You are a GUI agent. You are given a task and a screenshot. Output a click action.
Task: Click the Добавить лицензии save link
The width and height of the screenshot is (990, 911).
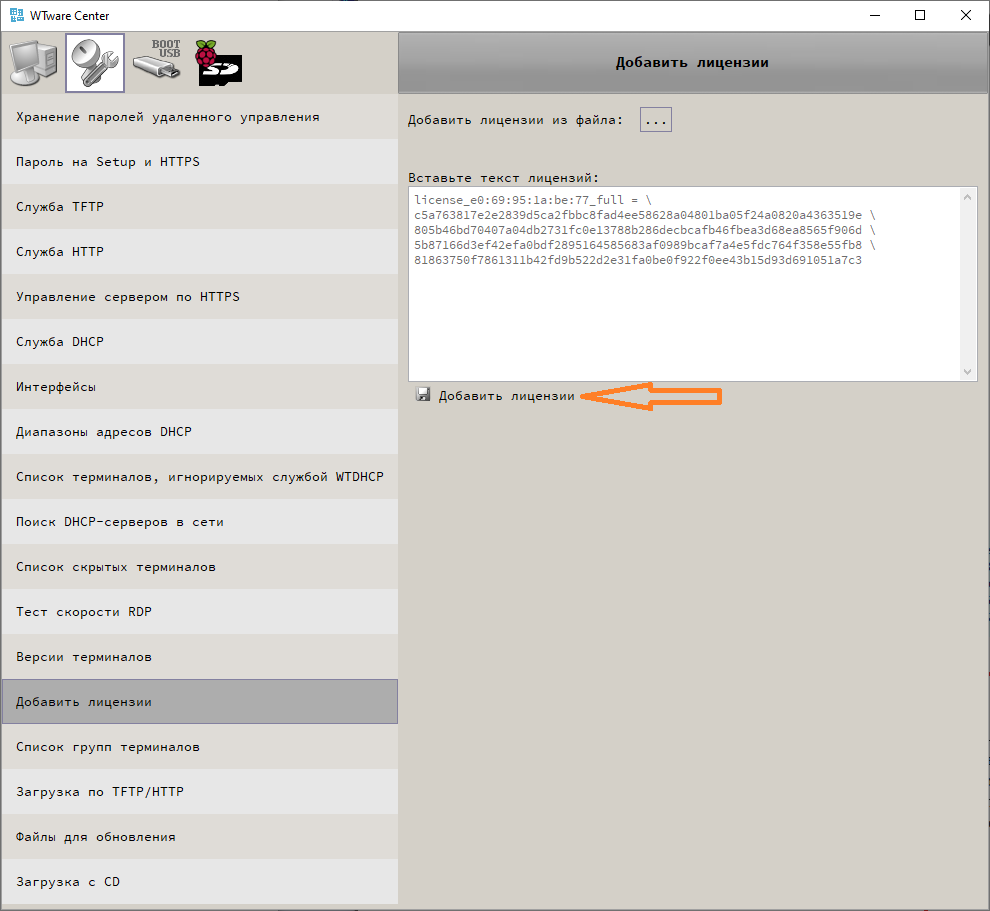pyautogui.click(x=506, y=396)
